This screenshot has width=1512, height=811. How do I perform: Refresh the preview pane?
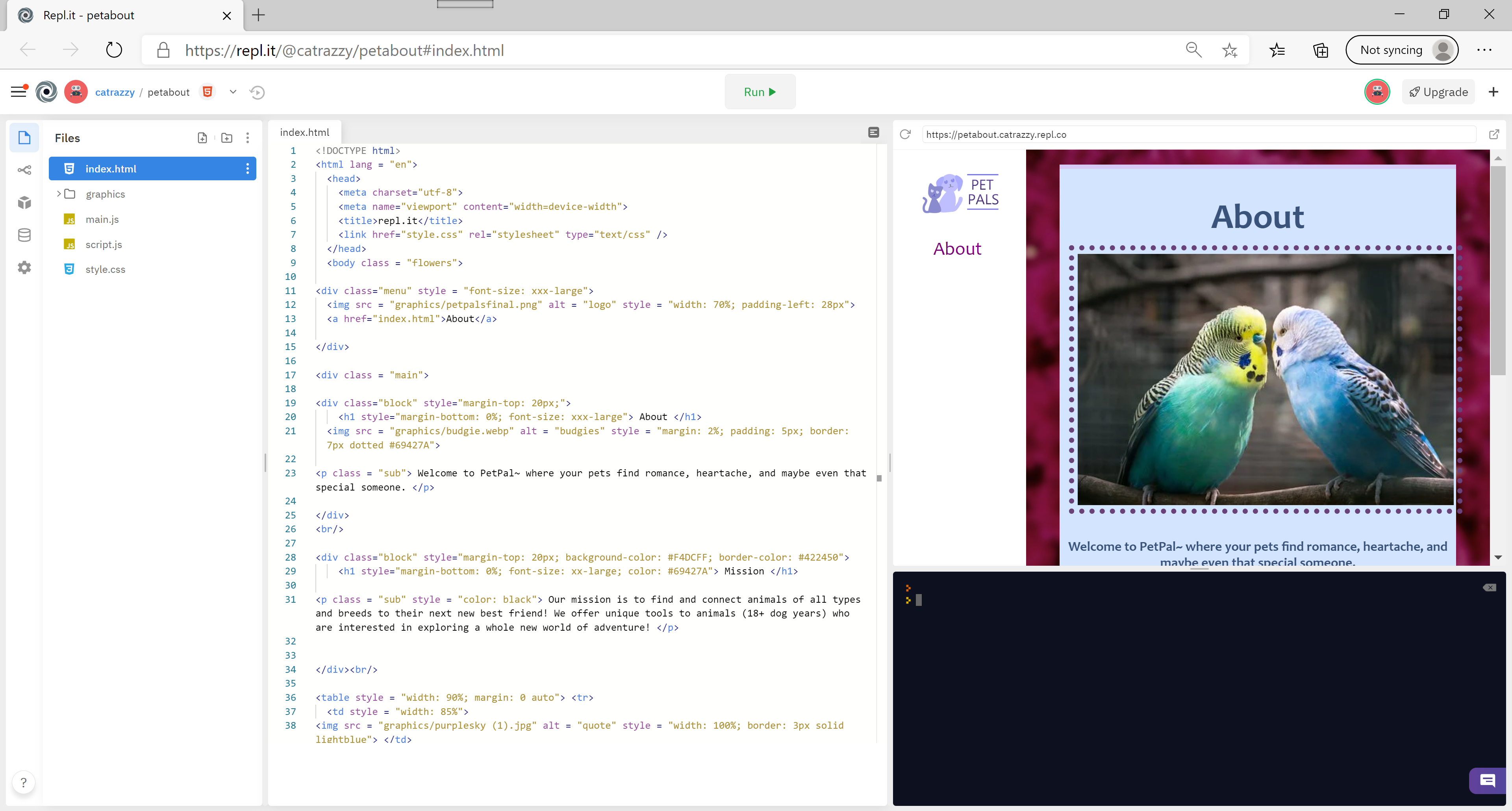(x=905, y=134)
